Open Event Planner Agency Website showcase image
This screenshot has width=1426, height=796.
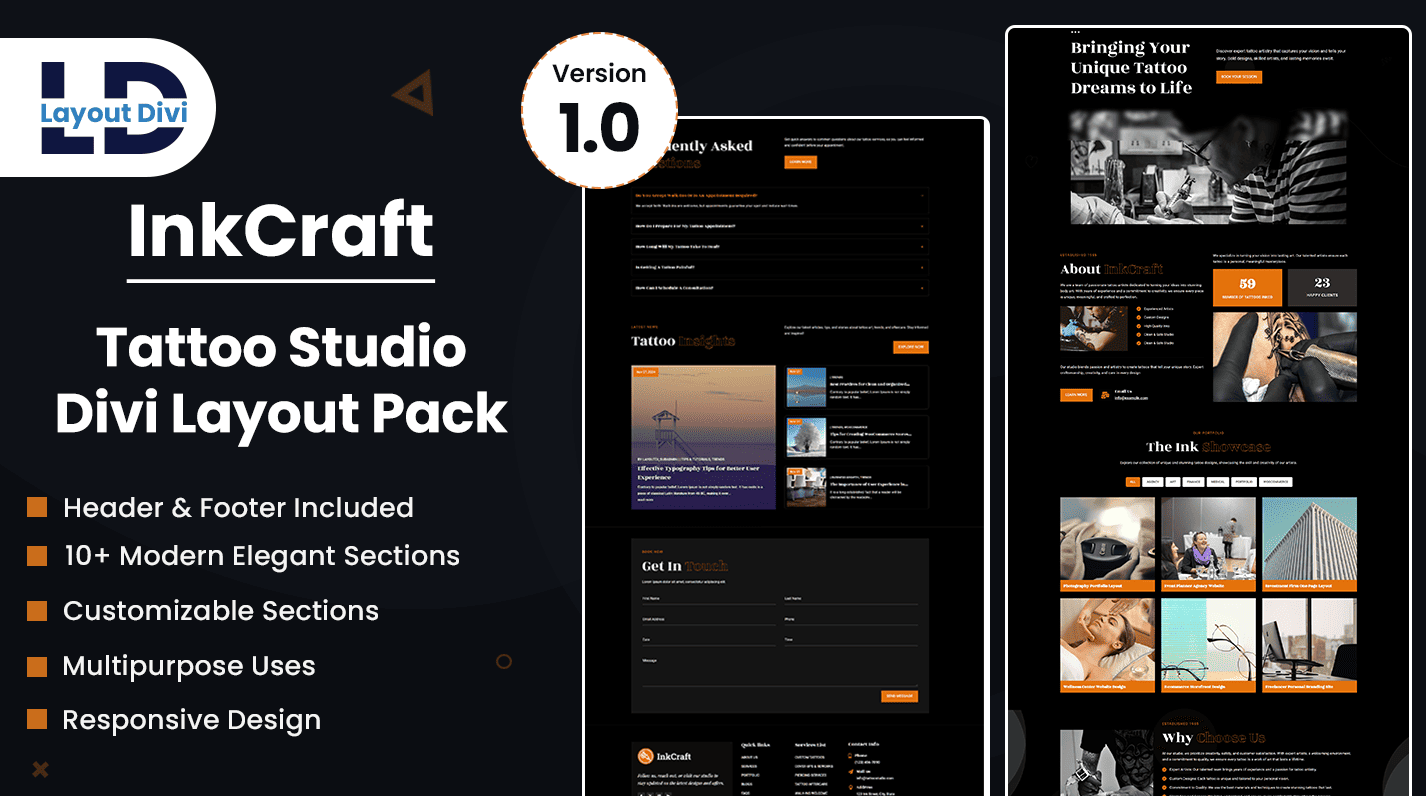[x=1208, y=544]
